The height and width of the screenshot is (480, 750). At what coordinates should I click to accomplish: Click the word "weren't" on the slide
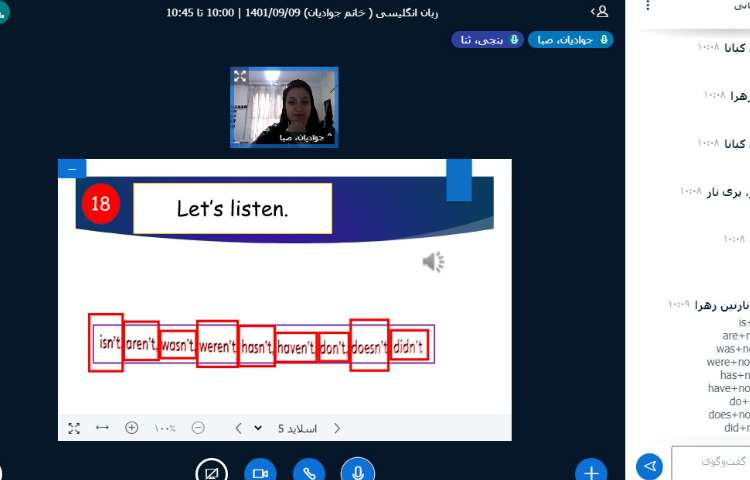click(x=218, y=346)
